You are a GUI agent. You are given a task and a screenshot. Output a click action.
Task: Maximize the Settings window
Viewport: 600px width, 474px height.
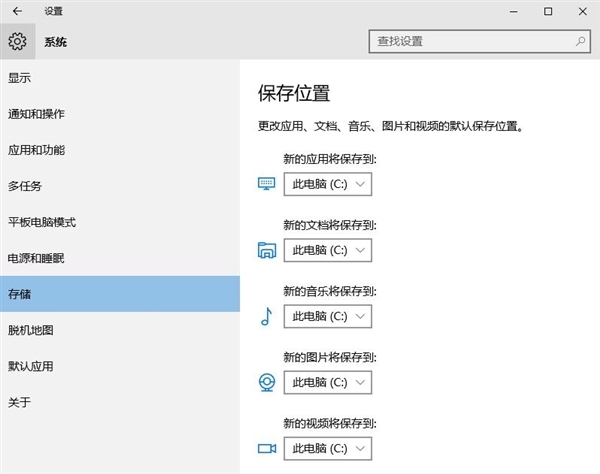[547, 12]
